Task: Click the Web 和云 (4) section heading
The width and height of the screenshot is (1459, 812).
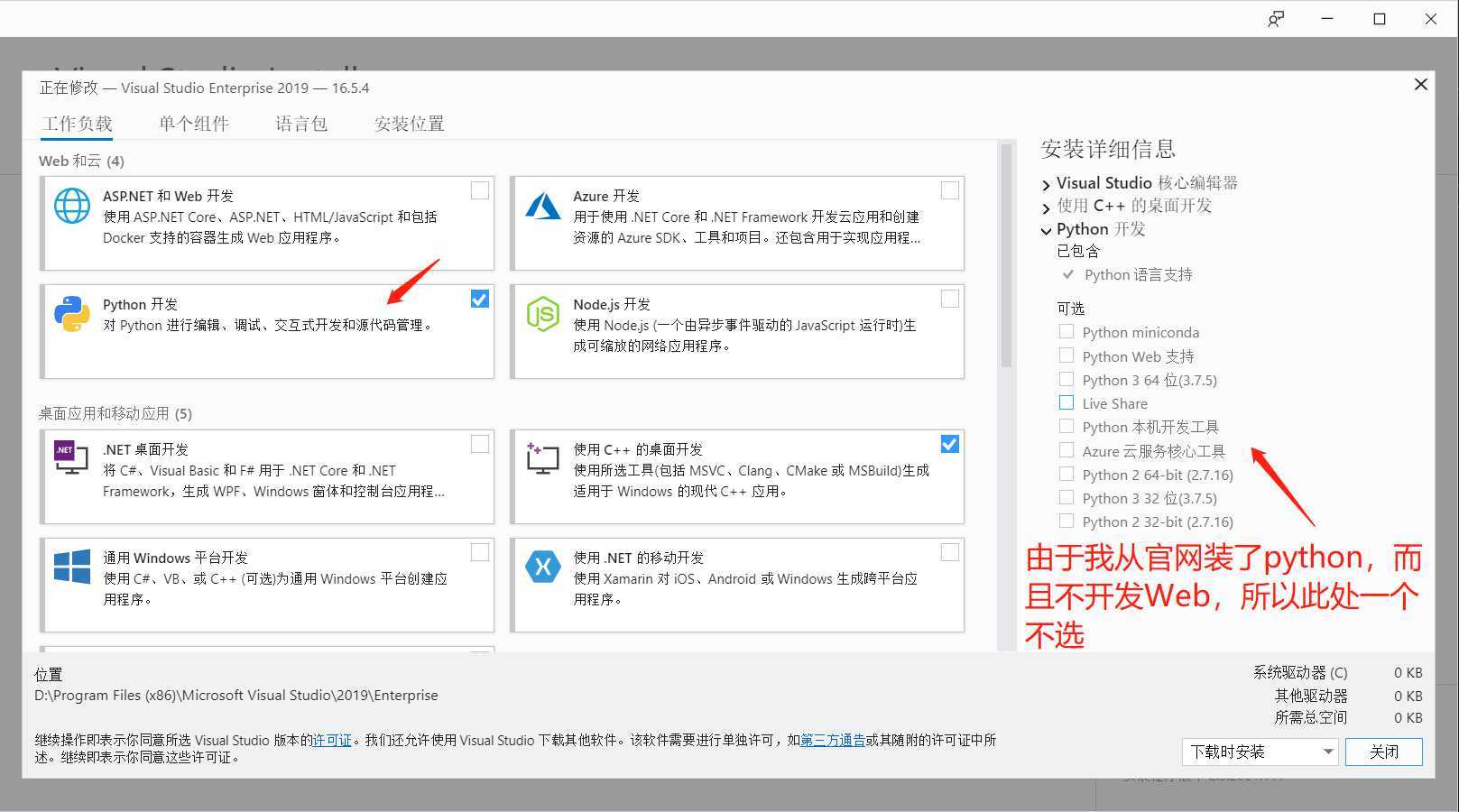Action: (81, 161)
